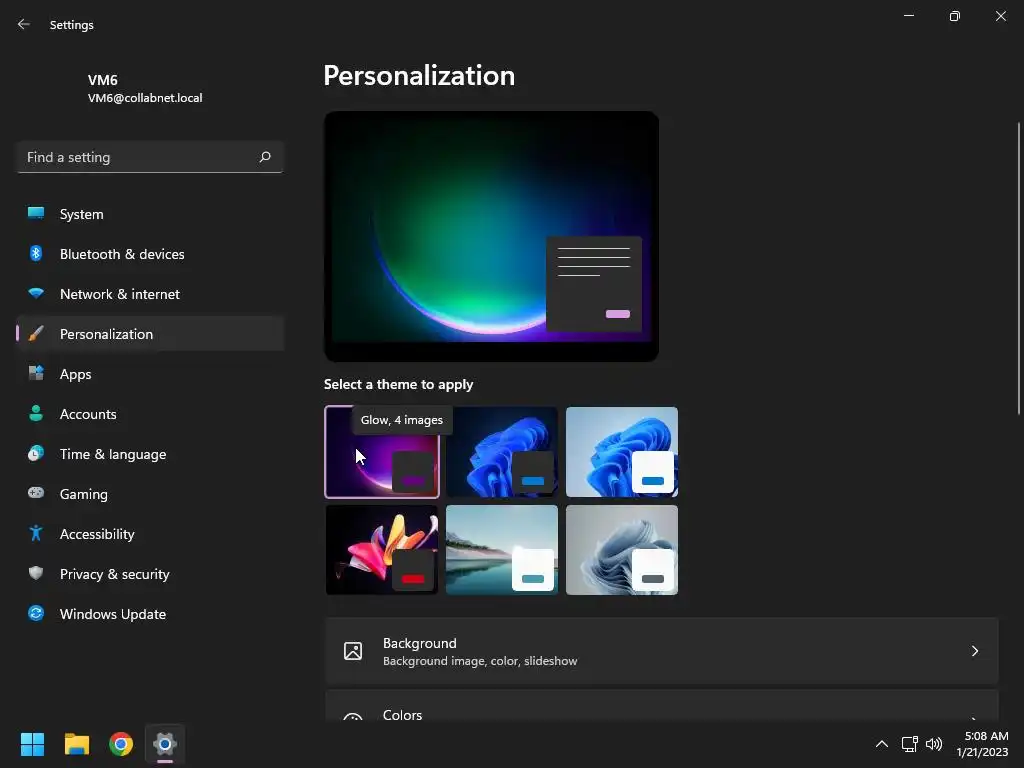1024x768 pixels.
Task: Click the volume speaker tray icon
Action: point(934,744)
